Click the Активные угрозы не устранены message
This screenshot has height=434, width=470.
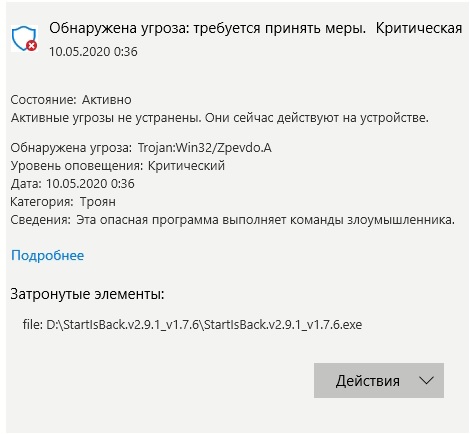[220, 118]
